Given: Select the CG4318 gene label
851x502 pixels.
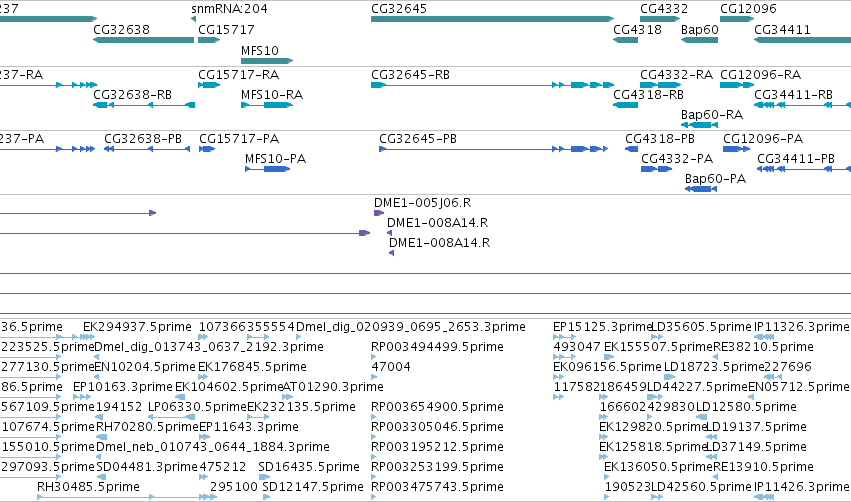Looking at the screenshot, I should pos(637,29).
